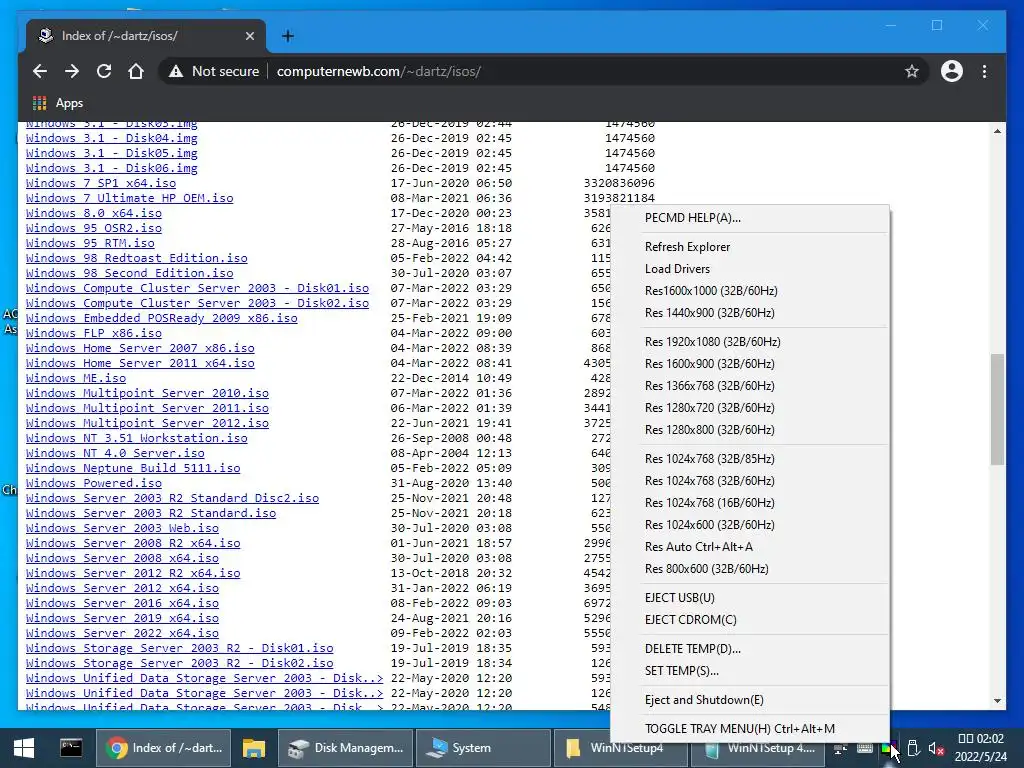Viewport: 1024px width, 768px height.
Task: Open Windows 98 Second Edition.iso link
Action: pos(129,274)
